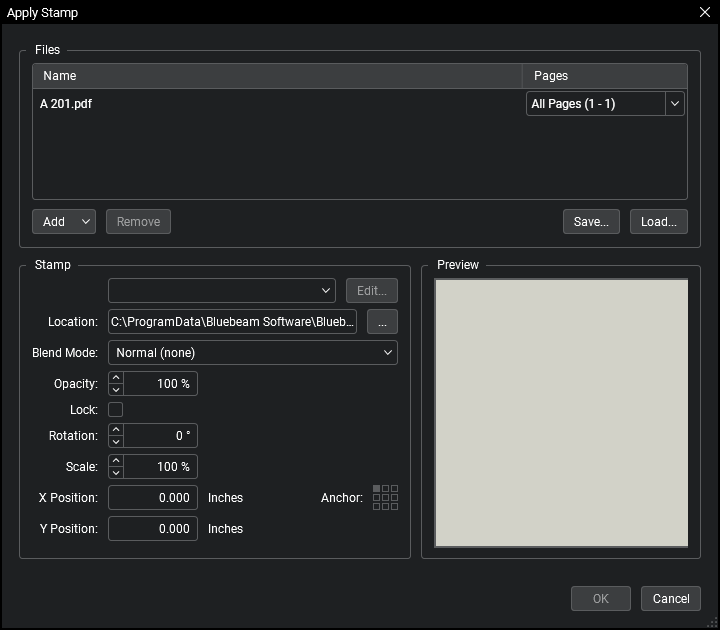Select the top-left Anchor grid position
The image size is (720, 630).
coord(377,489)
